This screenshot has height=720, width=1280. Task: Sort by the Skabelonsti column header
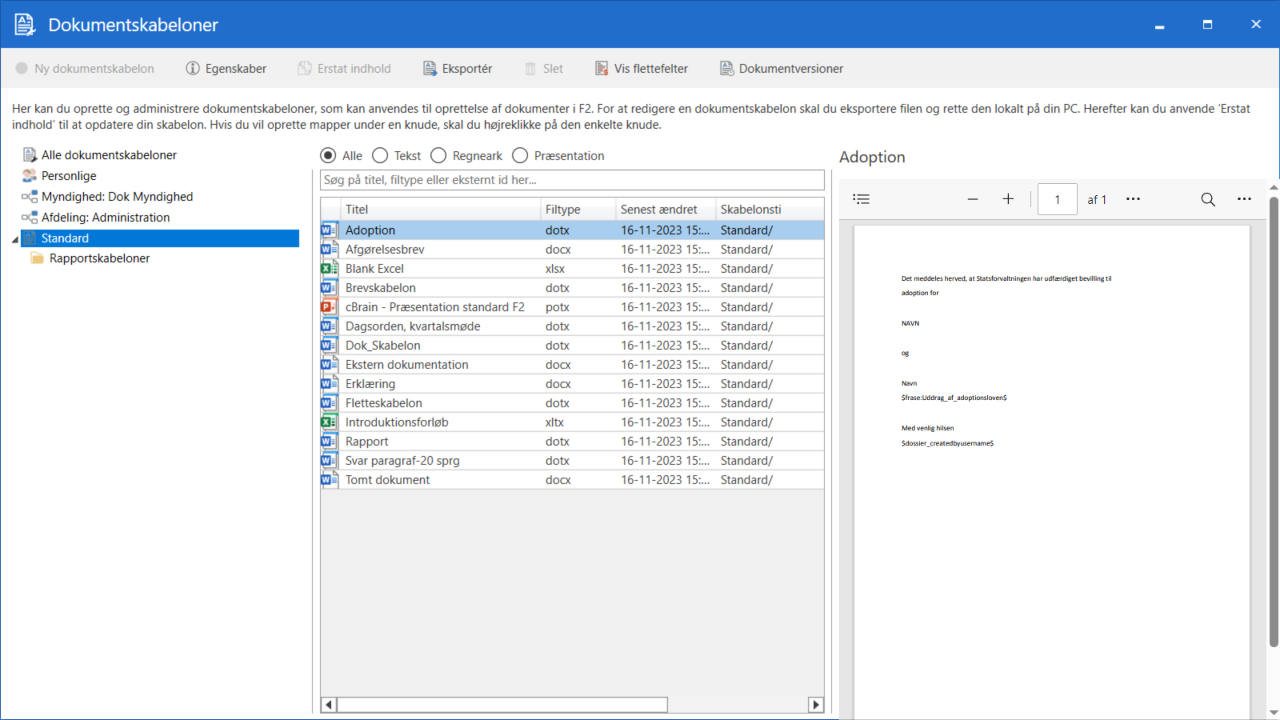pos(770,210)
